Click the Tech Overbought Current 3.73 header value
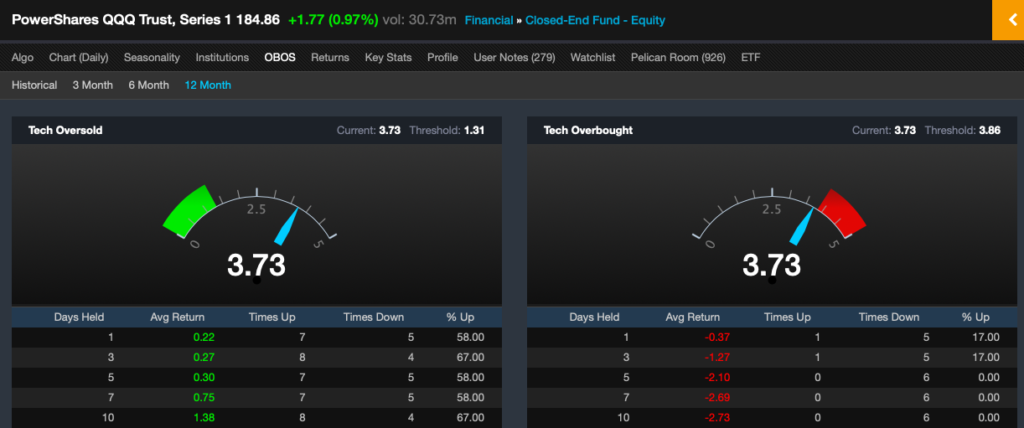 [905, 130]
